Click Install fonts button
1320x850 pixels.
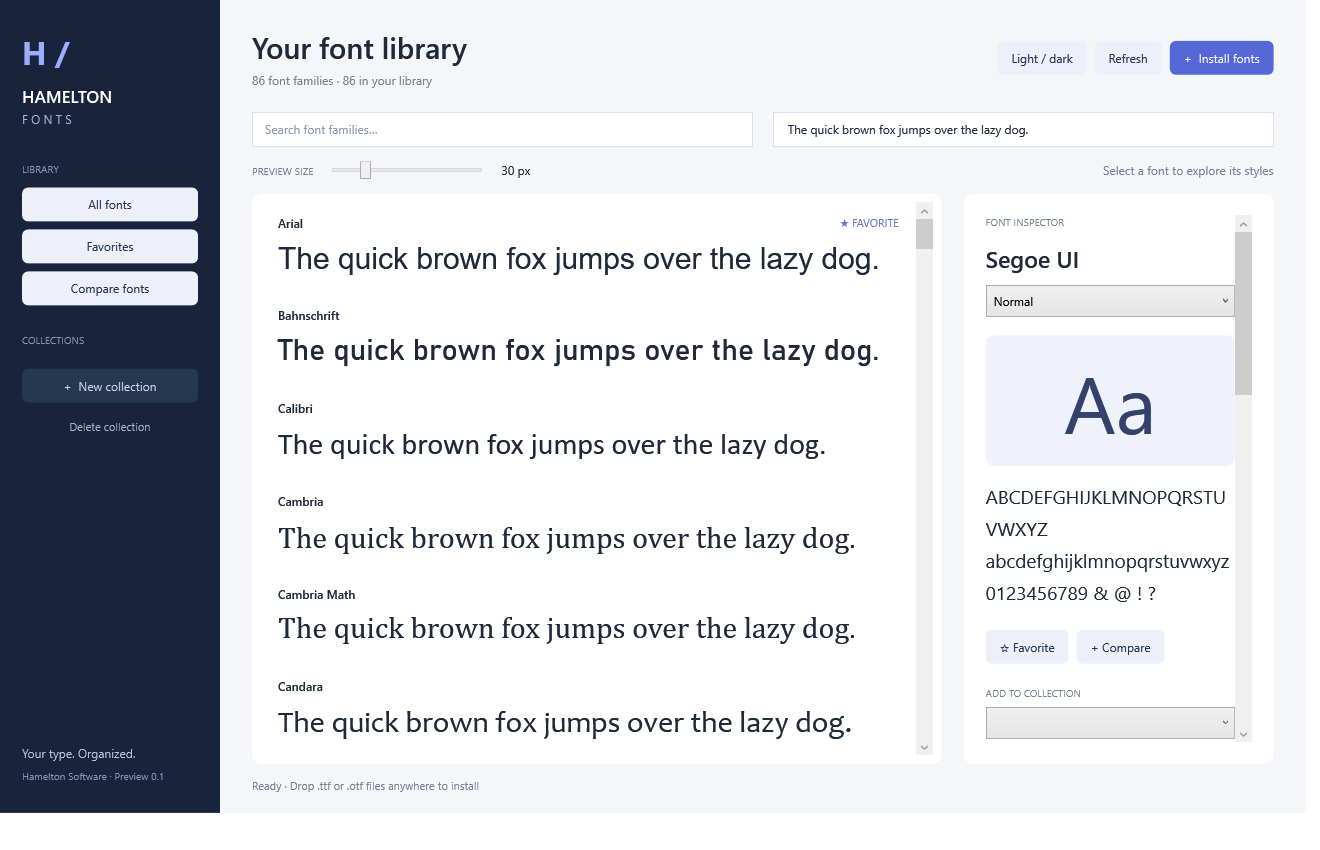pos(1222,59)
